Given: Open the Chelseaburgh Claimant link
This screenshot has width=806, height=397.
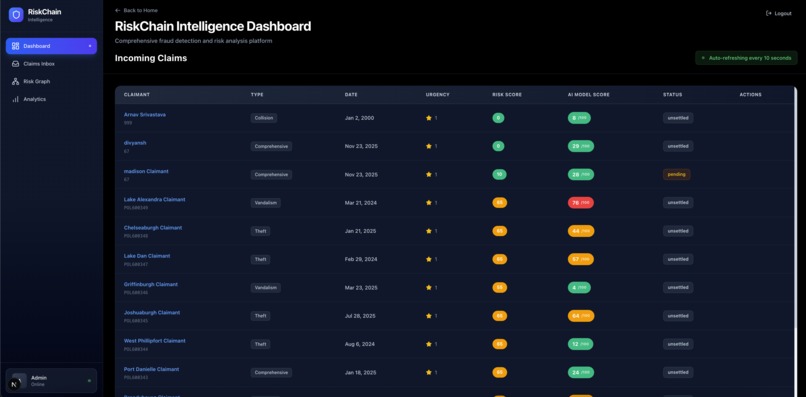Looking at the screenshot, I should (153, 228).
